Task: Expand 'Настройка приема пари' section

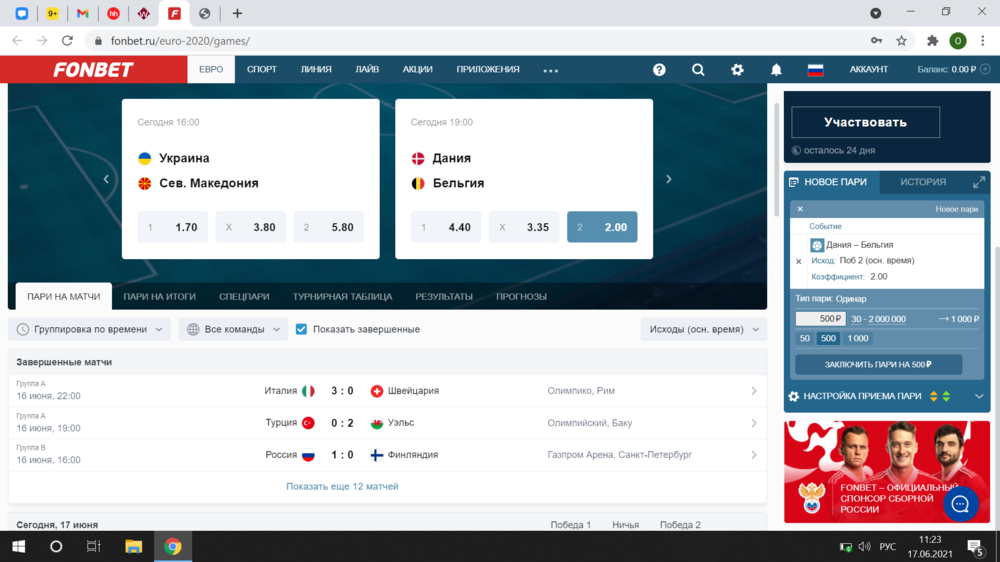Action: 979,396
